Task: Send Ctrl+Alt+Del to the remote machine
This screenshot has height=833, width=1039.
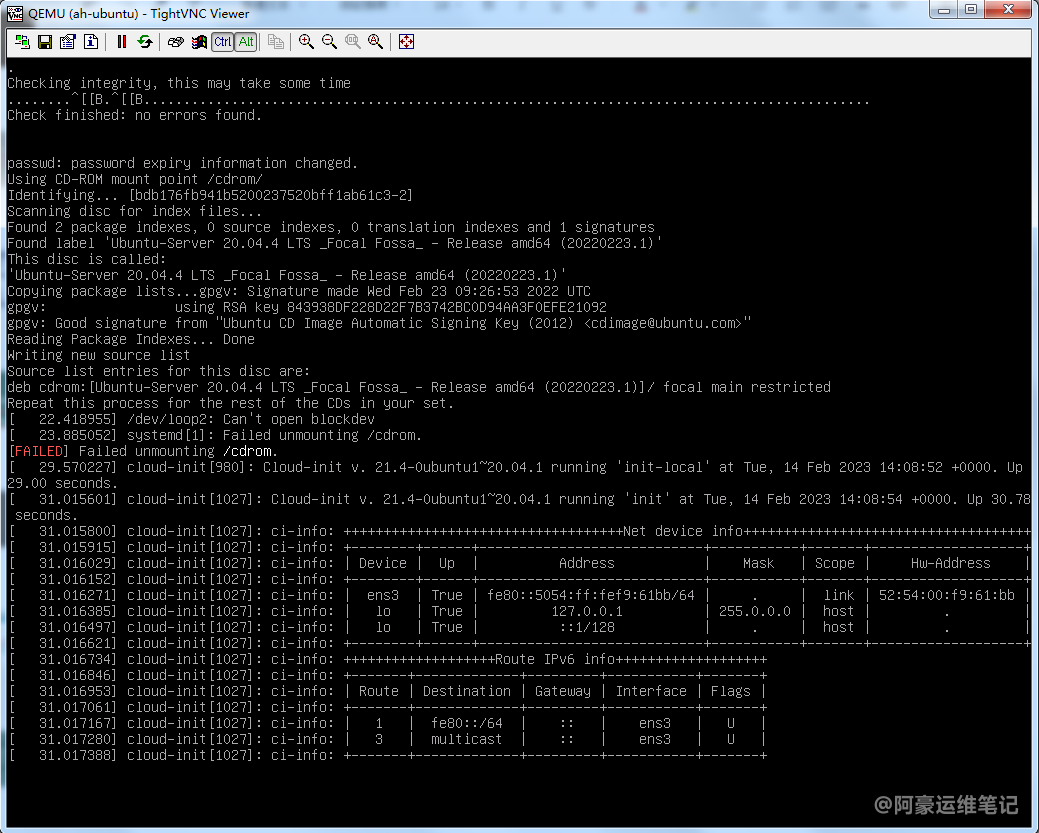Action: tap(176, 42)
